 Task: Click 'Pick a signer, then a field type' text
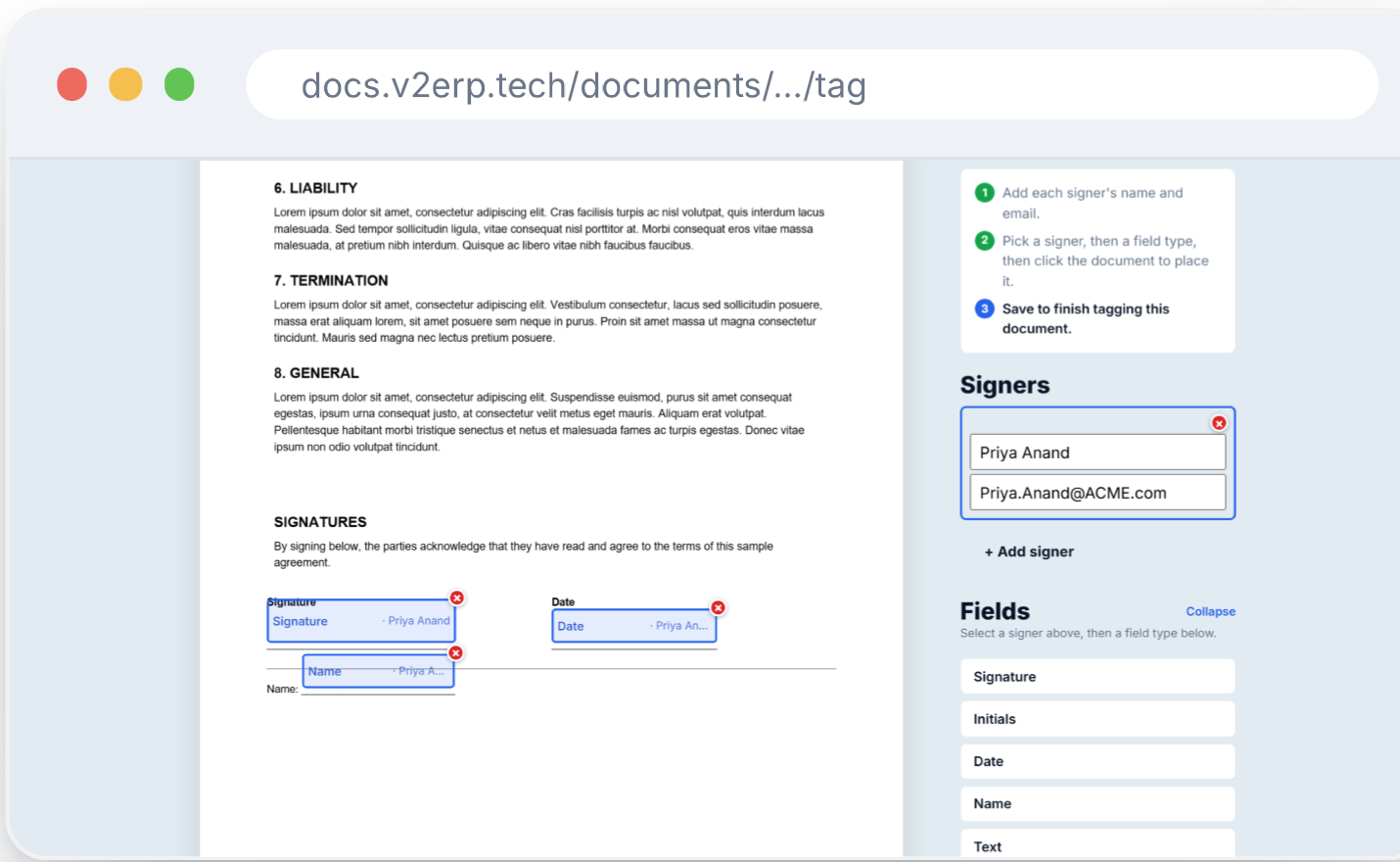click(x=1105, y=261)
